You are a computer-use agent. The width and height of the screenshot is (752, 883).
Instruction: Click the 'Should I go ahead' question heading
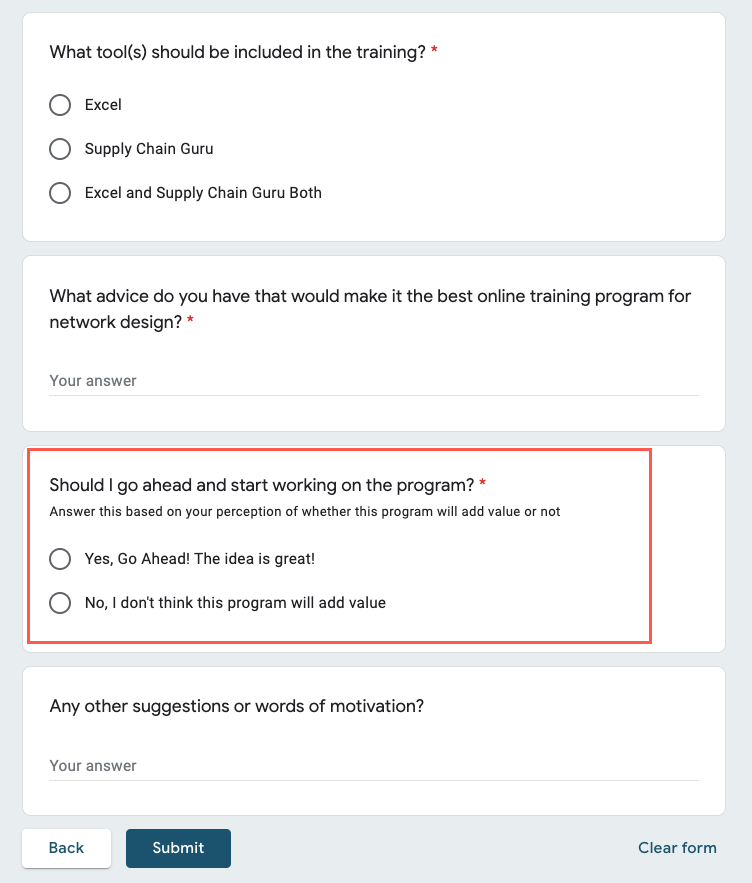tap(261, 485)
